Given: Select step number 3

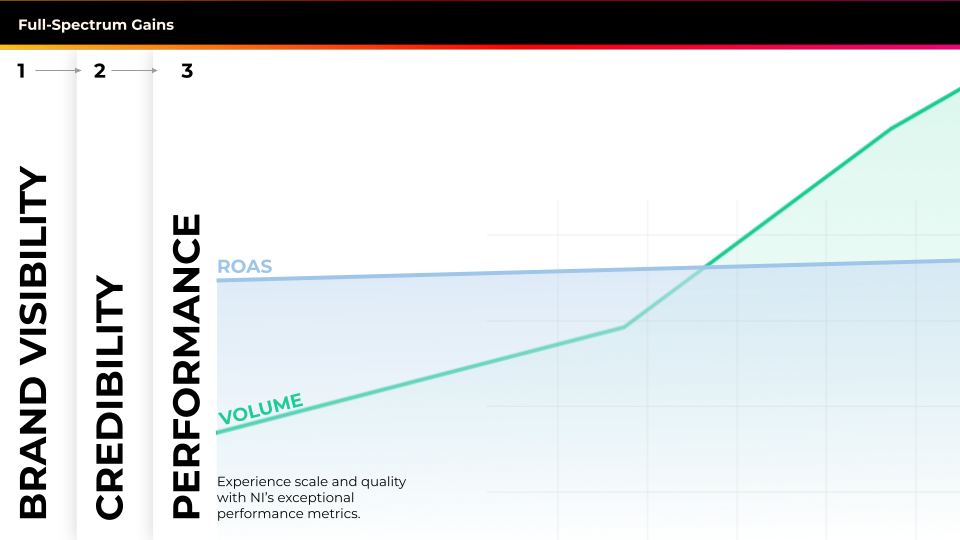Looking at the screenshot, I should [187, 71].
